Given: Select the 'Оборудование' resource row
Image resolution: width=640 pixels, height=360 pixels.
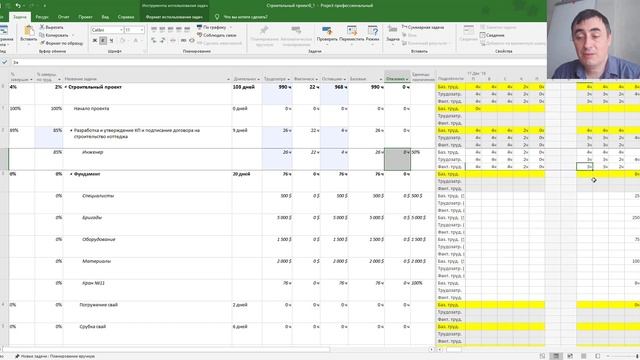Looking at the screenshot, I should point(99,240).
